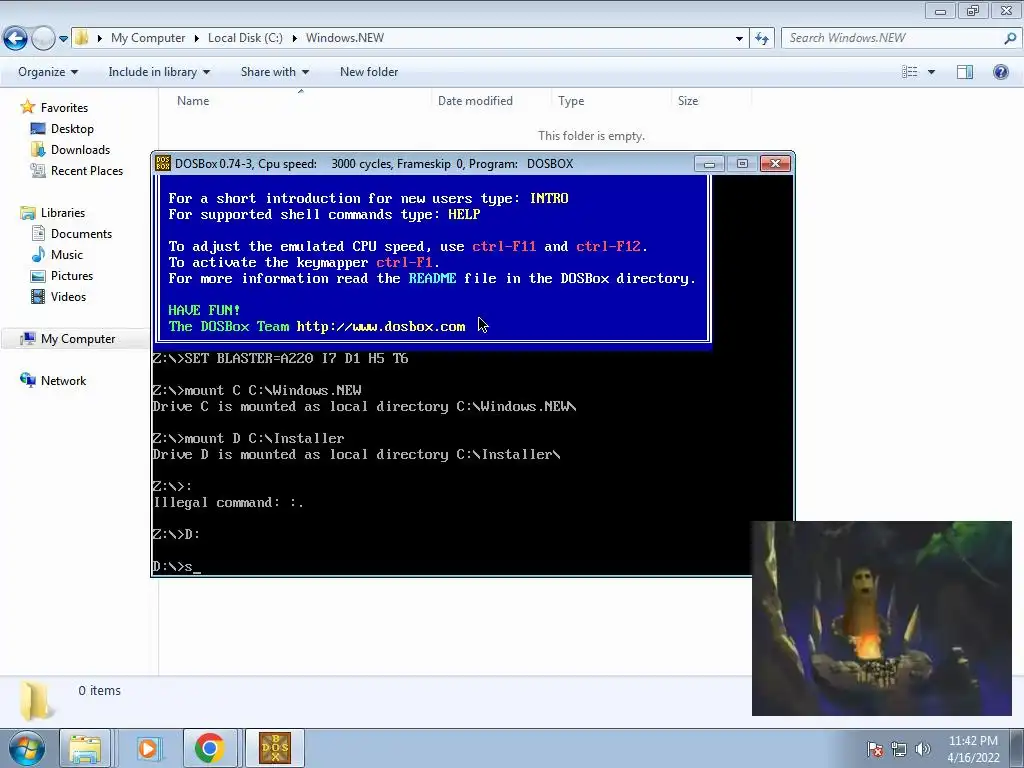Select My Computer in address breadcrumb

coord(148,38)
